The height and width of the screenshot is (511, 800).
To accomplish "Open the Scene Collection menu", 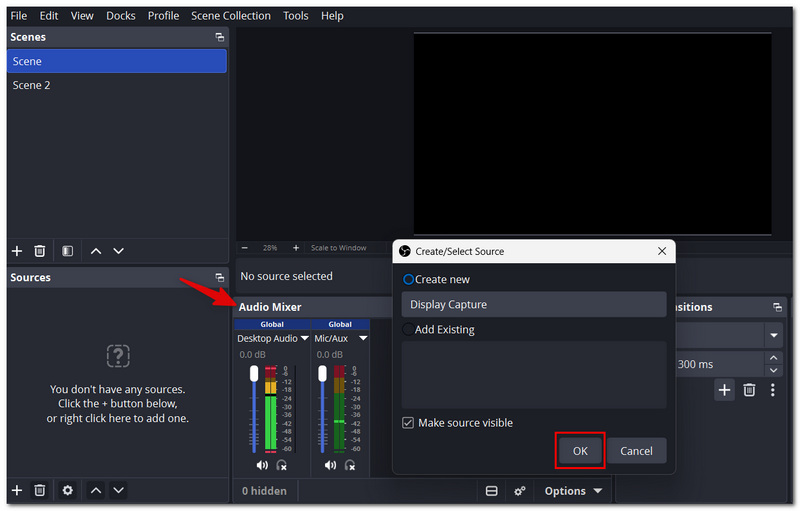I will (231, 16).
